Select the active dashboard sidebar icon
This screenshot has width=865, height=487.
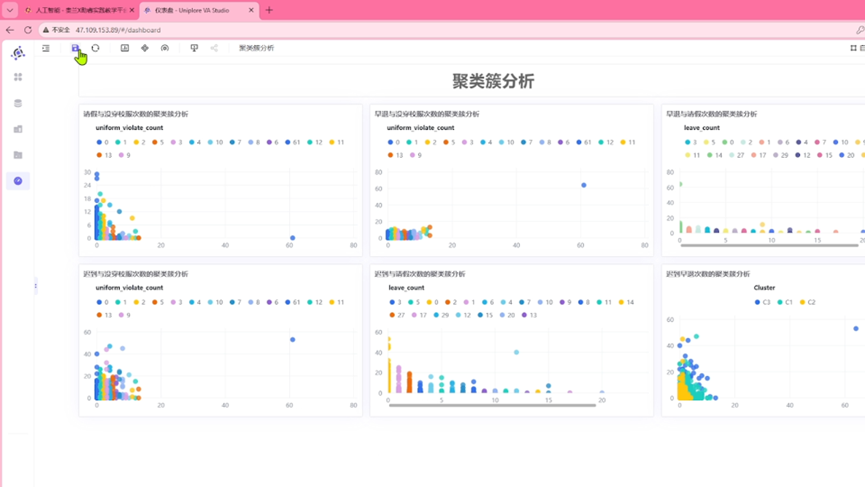18,181
